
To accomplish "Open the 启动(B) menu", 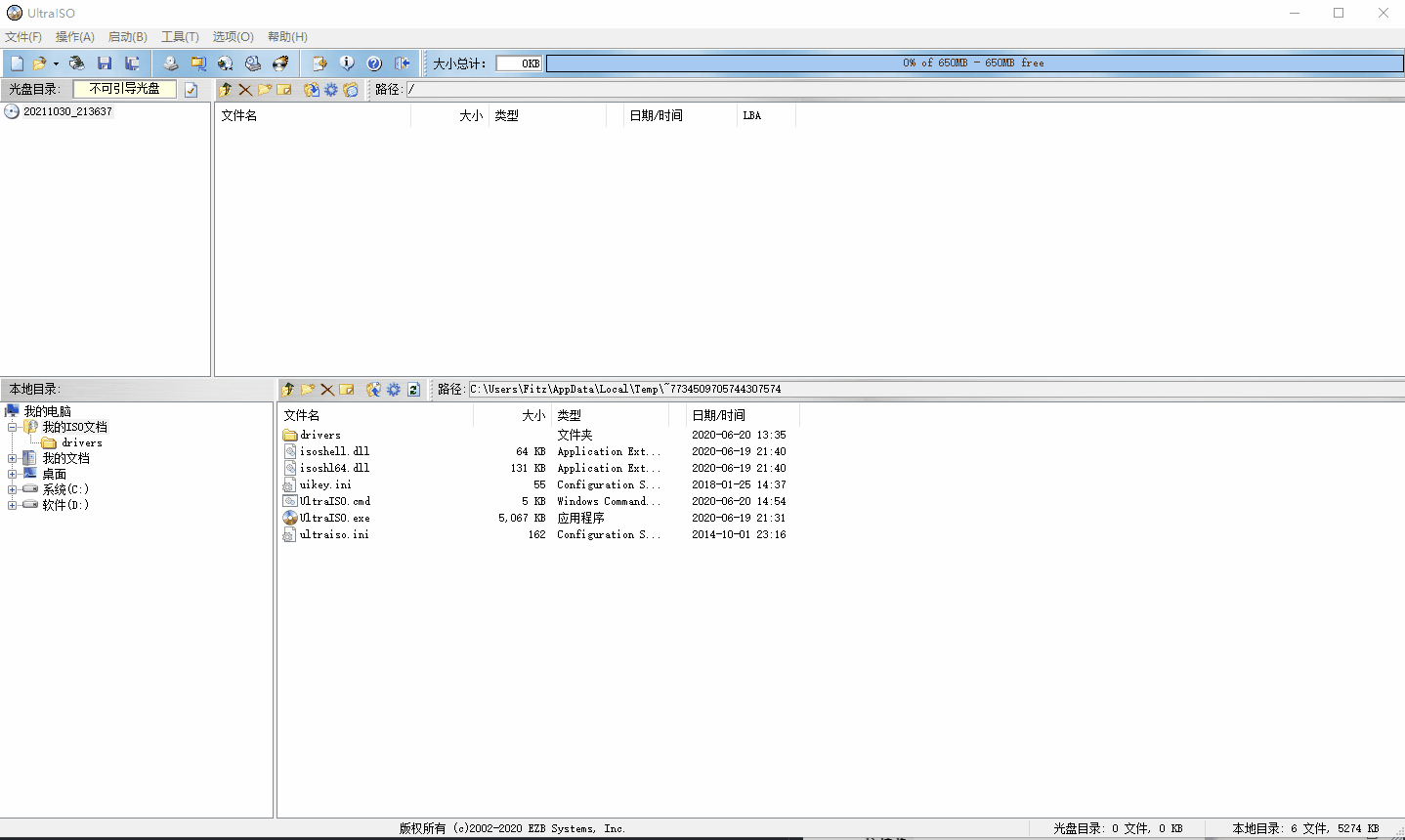I will (127, 37).
